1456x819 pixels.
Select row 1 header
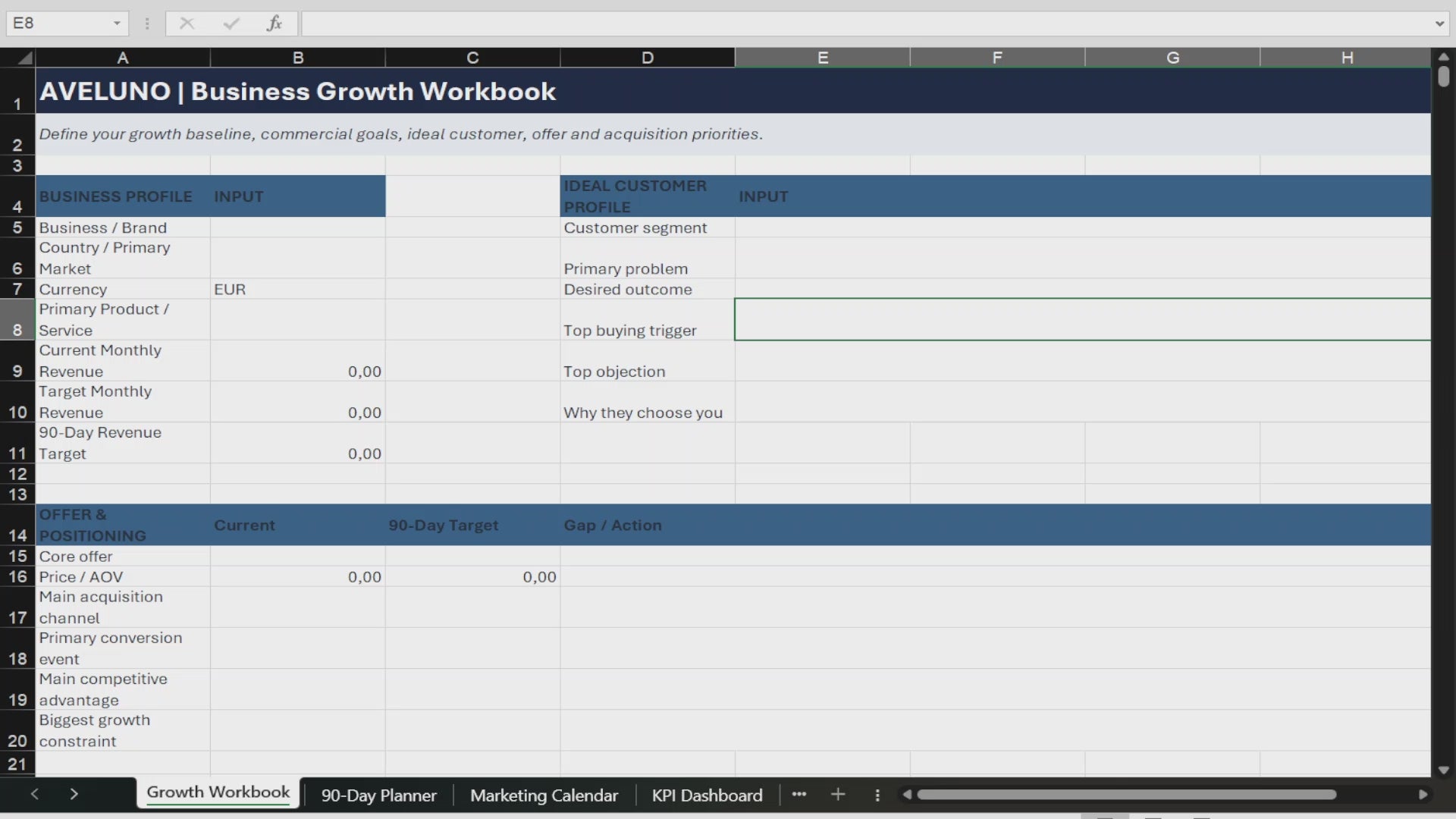click(x=17, y=91)
